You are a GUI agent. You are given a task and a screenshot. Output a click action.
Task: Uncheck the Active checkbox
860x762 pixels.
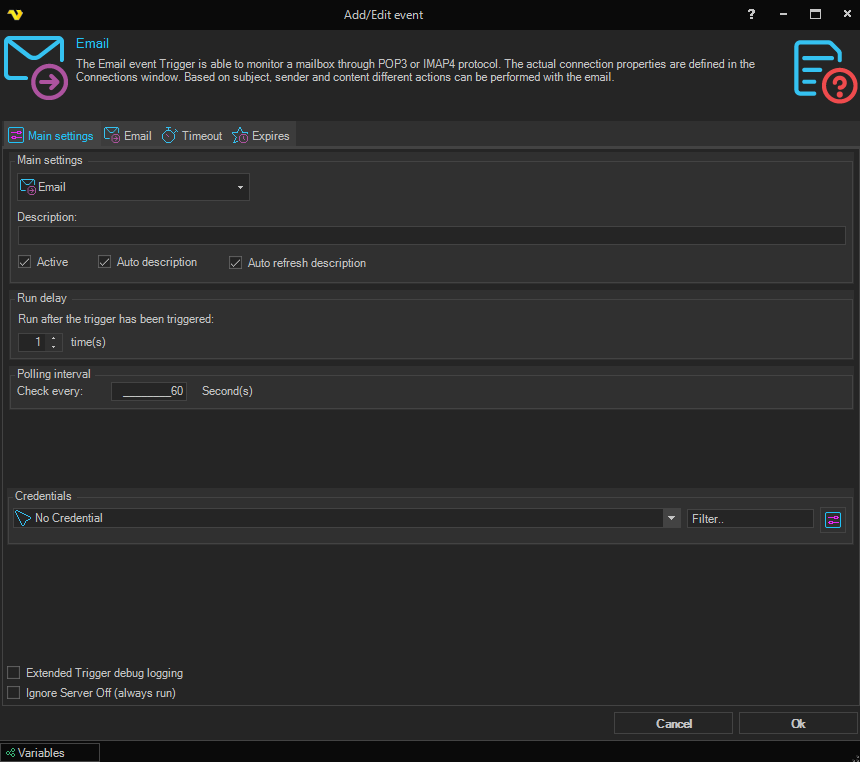(x=25, y=262)
